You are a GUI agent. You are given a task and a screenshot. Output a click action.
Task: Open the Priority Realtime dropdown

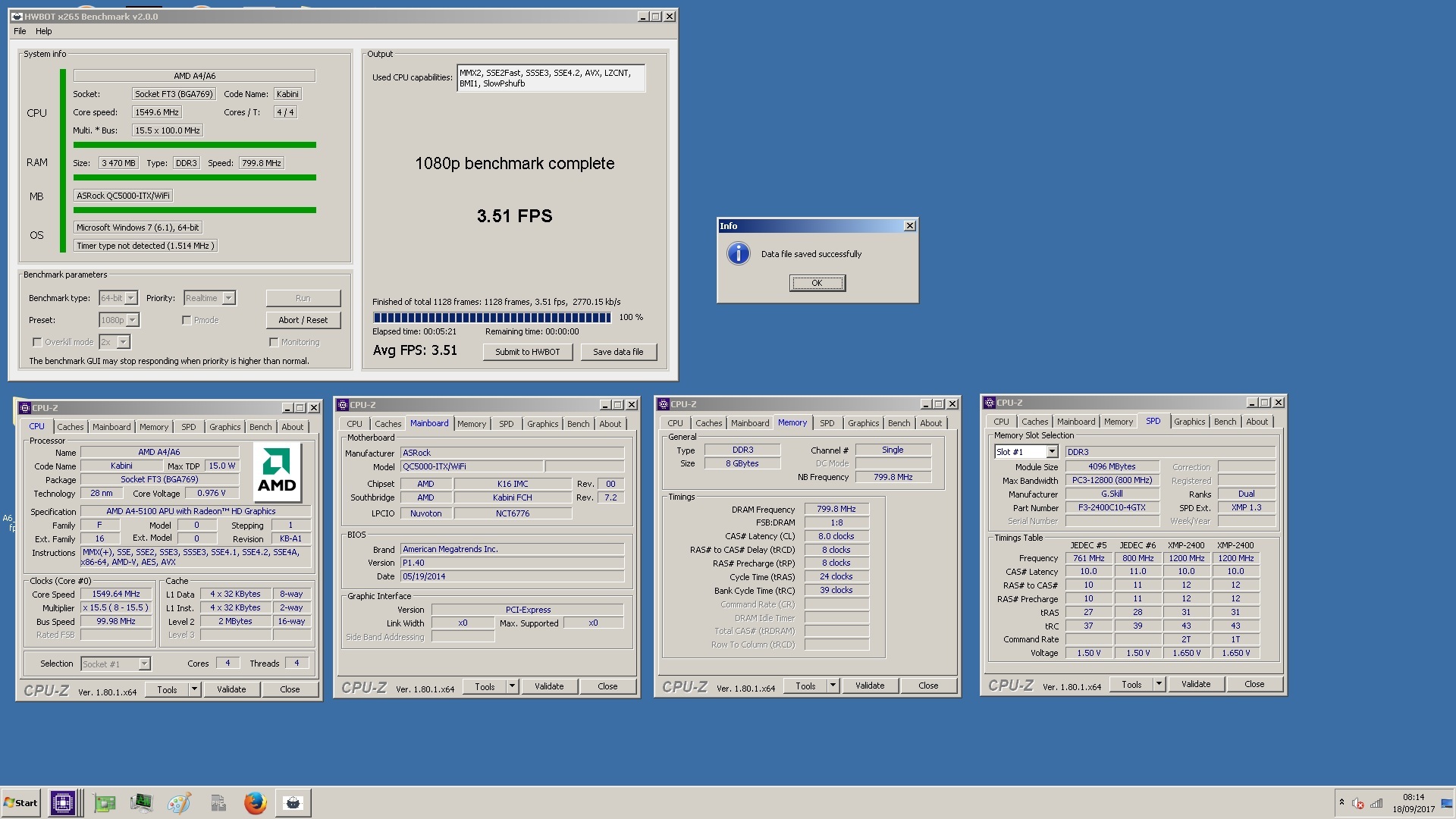[229, 298]
